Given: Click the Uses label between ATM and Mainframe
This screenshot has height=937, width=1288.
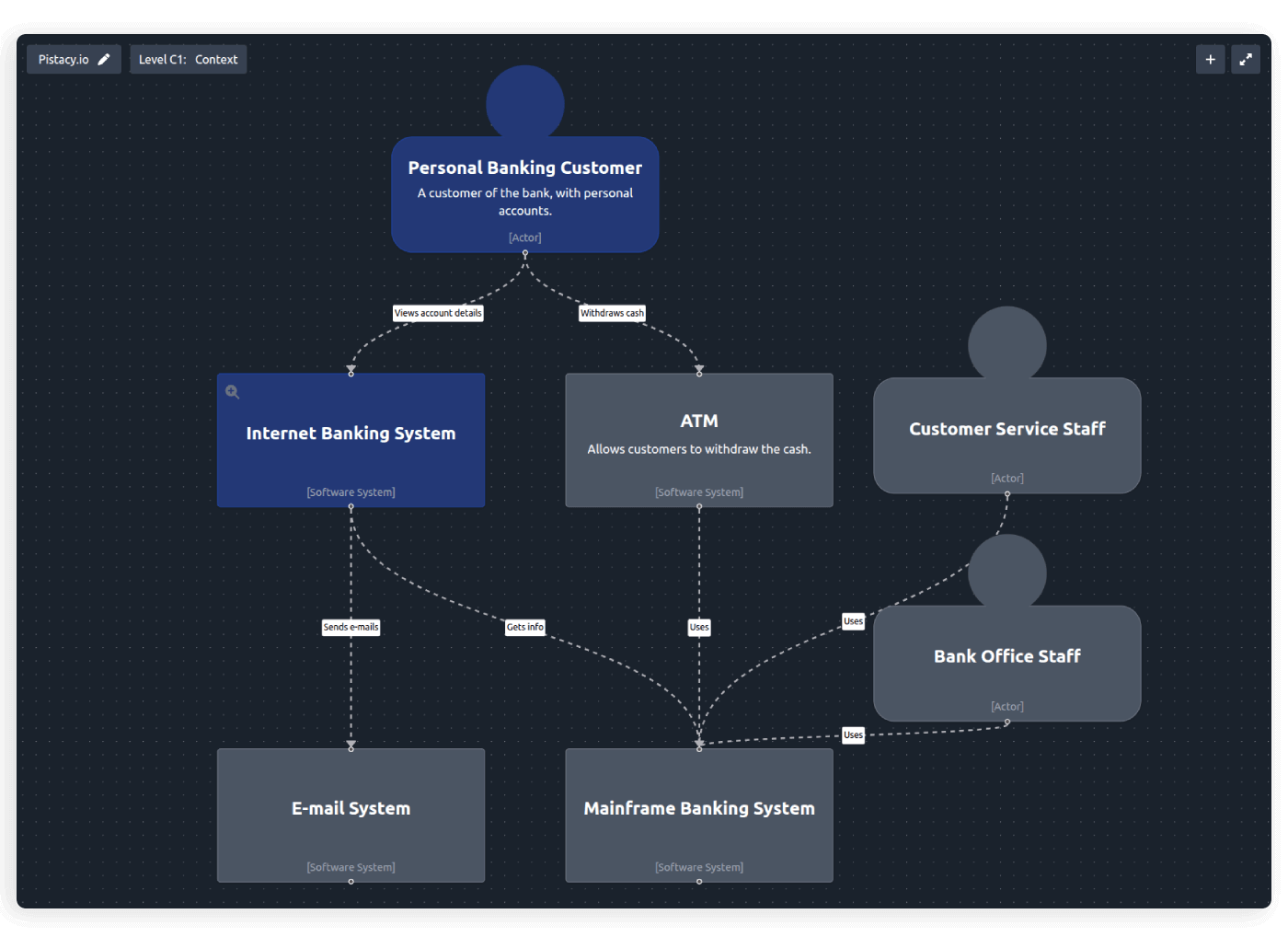Looking at the screenshot, I should (699, 627).
